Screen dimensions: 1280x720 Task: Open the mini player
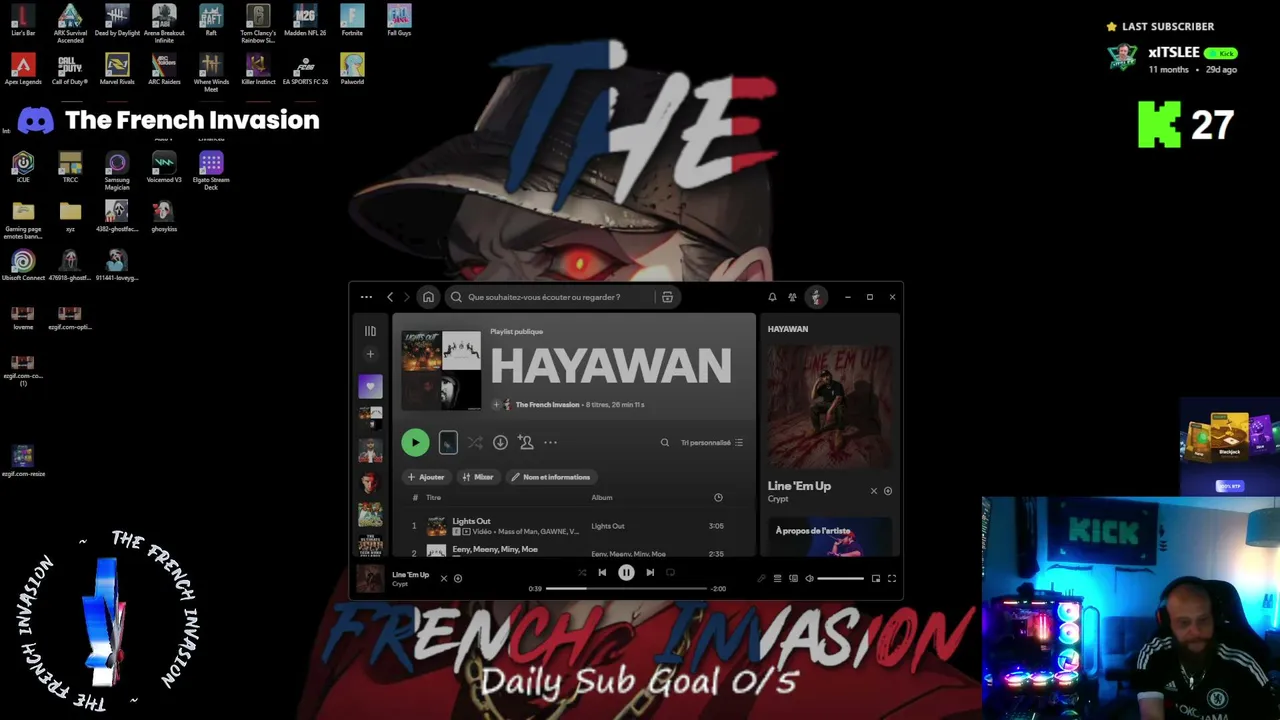[x=876, y=578]
